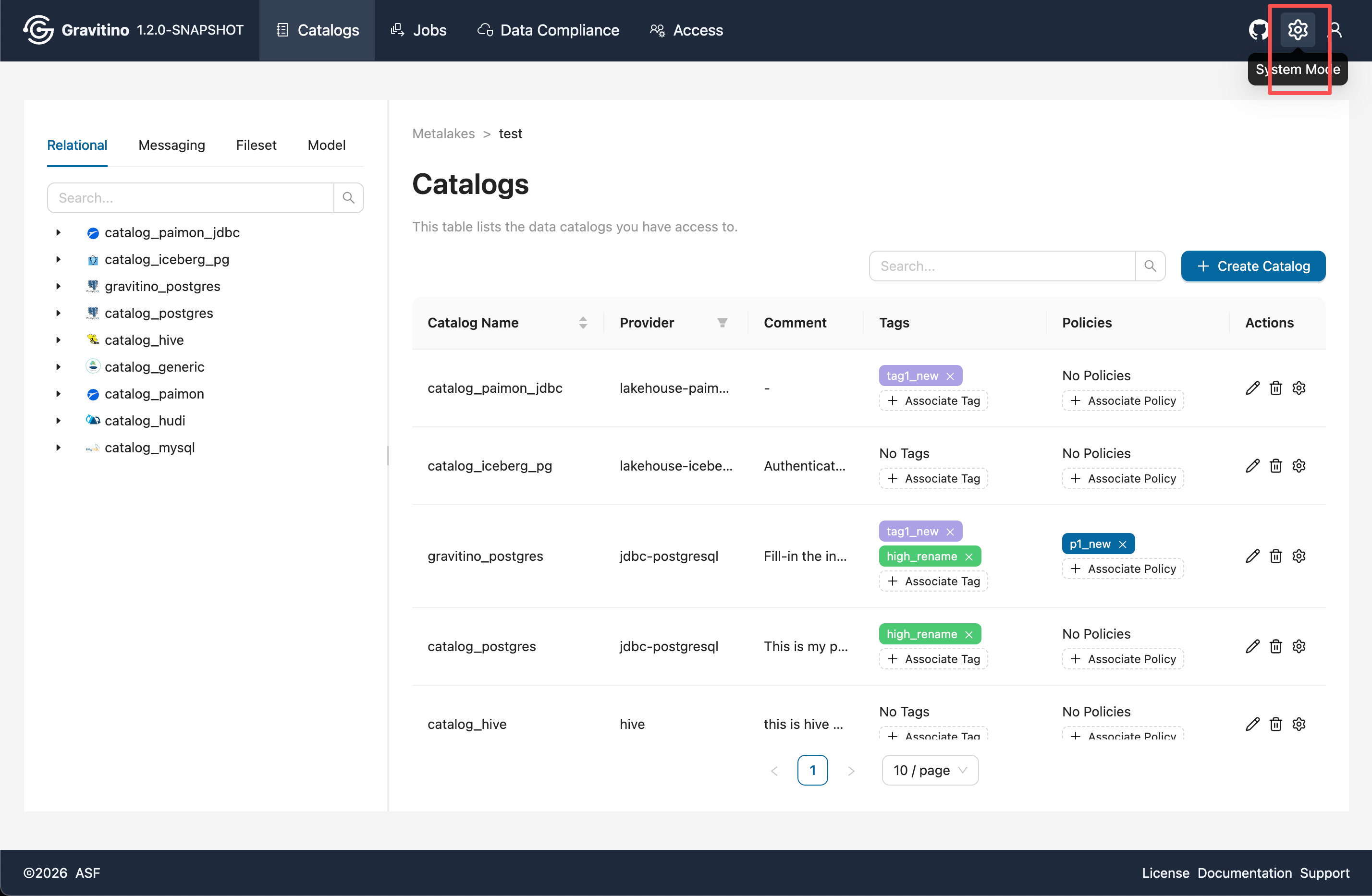Click the user profile icon
The image size is (1372, 896).
tap(1335, 30)
